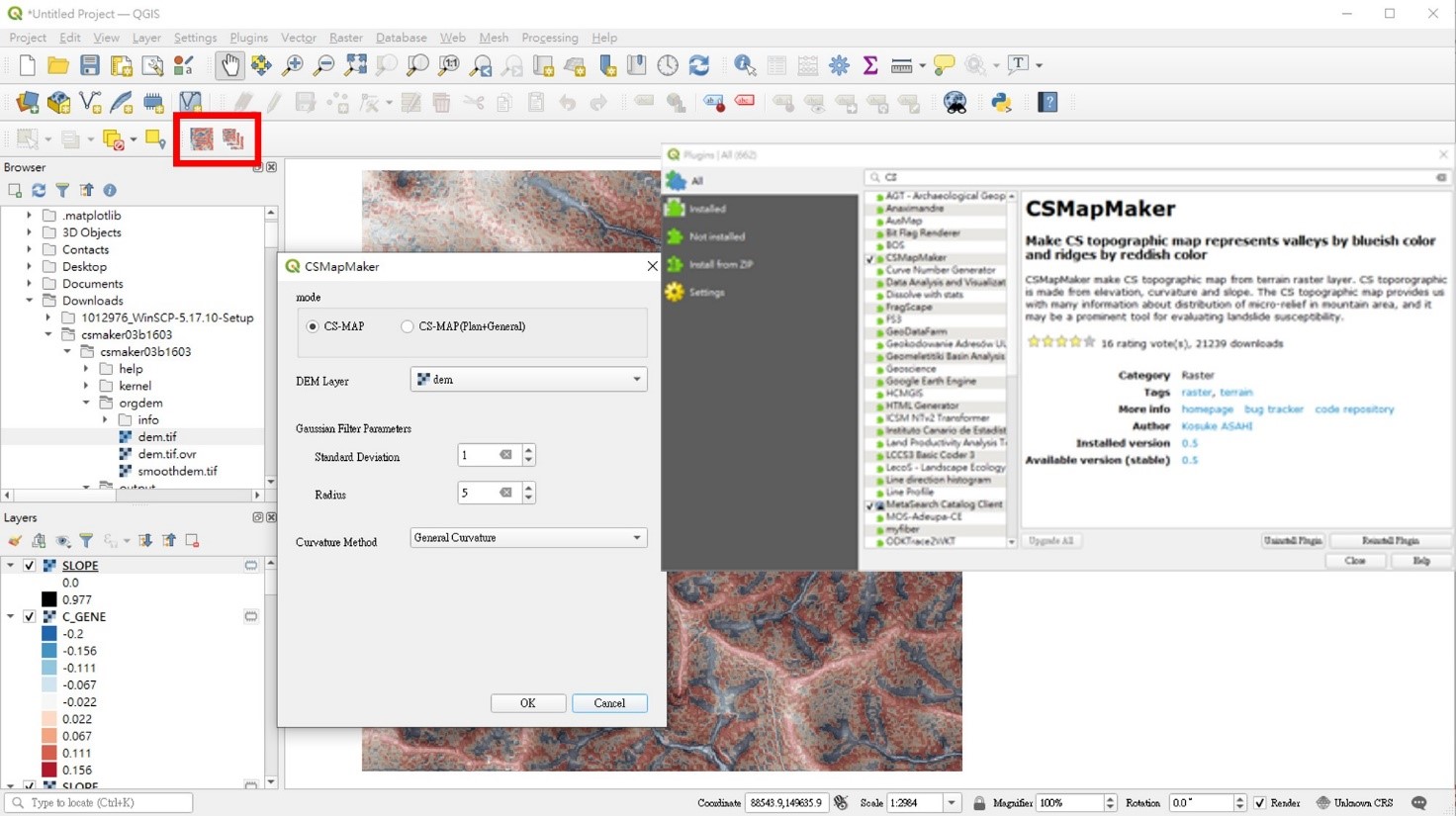
Task: Click the 0.156 red color swatch
Action: pyautogui.click(x=48, y=771)
